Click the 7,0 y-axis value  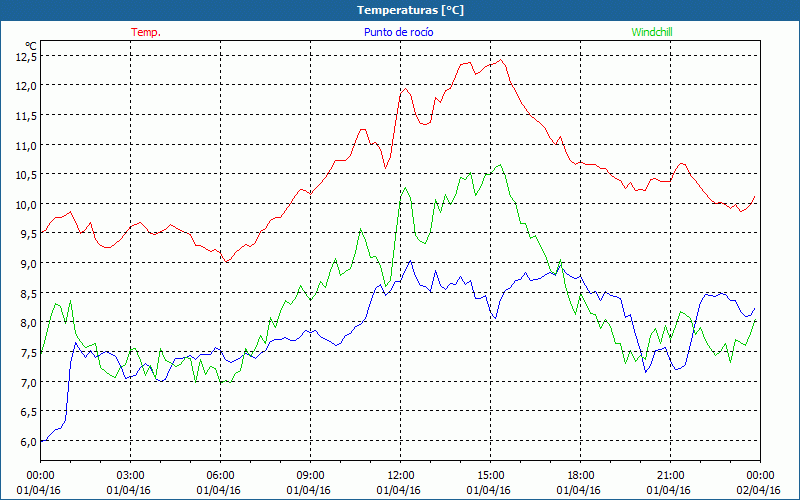(28, 382)
